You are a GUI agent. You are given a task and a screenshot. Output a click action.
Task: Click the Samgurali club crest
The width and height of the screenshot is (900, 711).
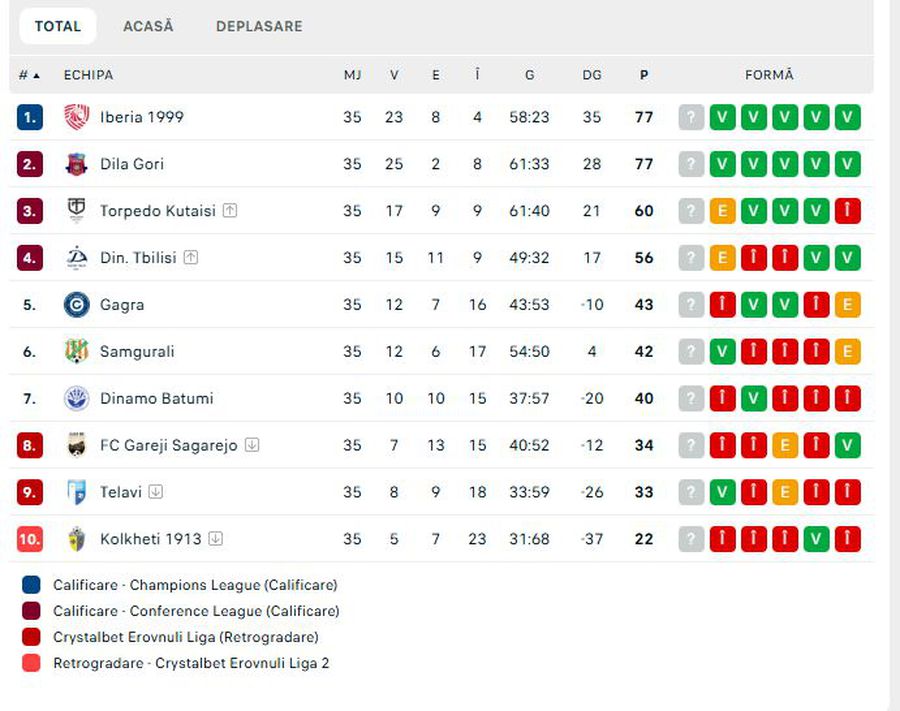point(77,352)
